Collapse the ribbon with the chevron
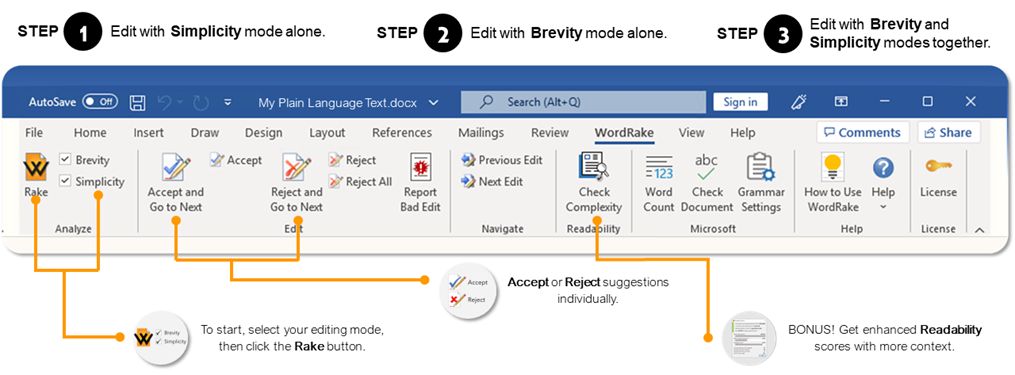 (979, 229)
